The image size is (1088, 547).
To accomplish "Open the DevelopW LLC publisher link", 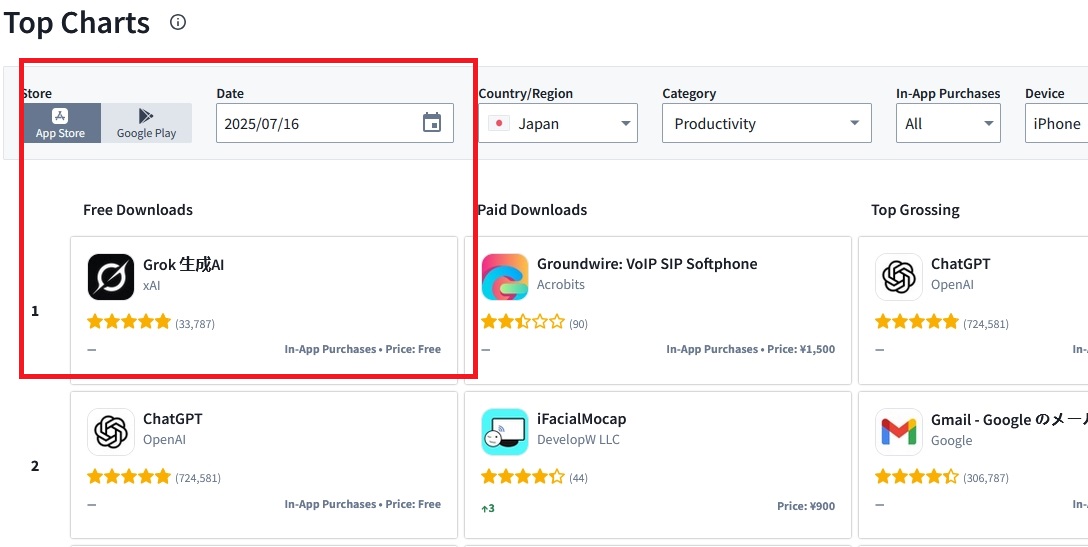I will (x=578, y=440).
